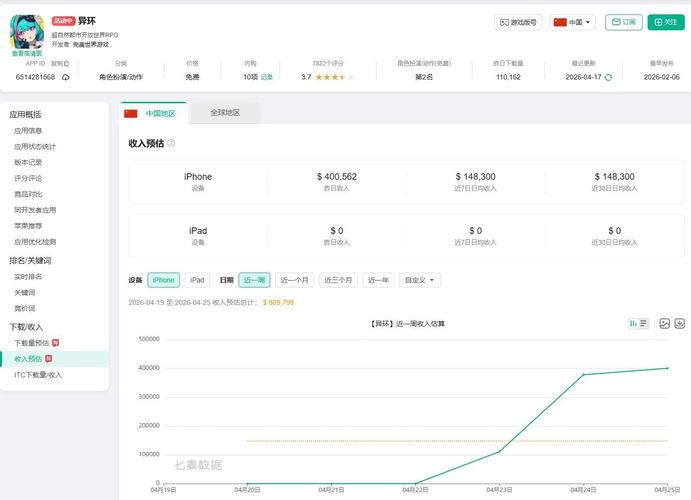Screen dimensions: 691x500
Task: Open 应用状态统计 in the sidebar
Action: 35,147
